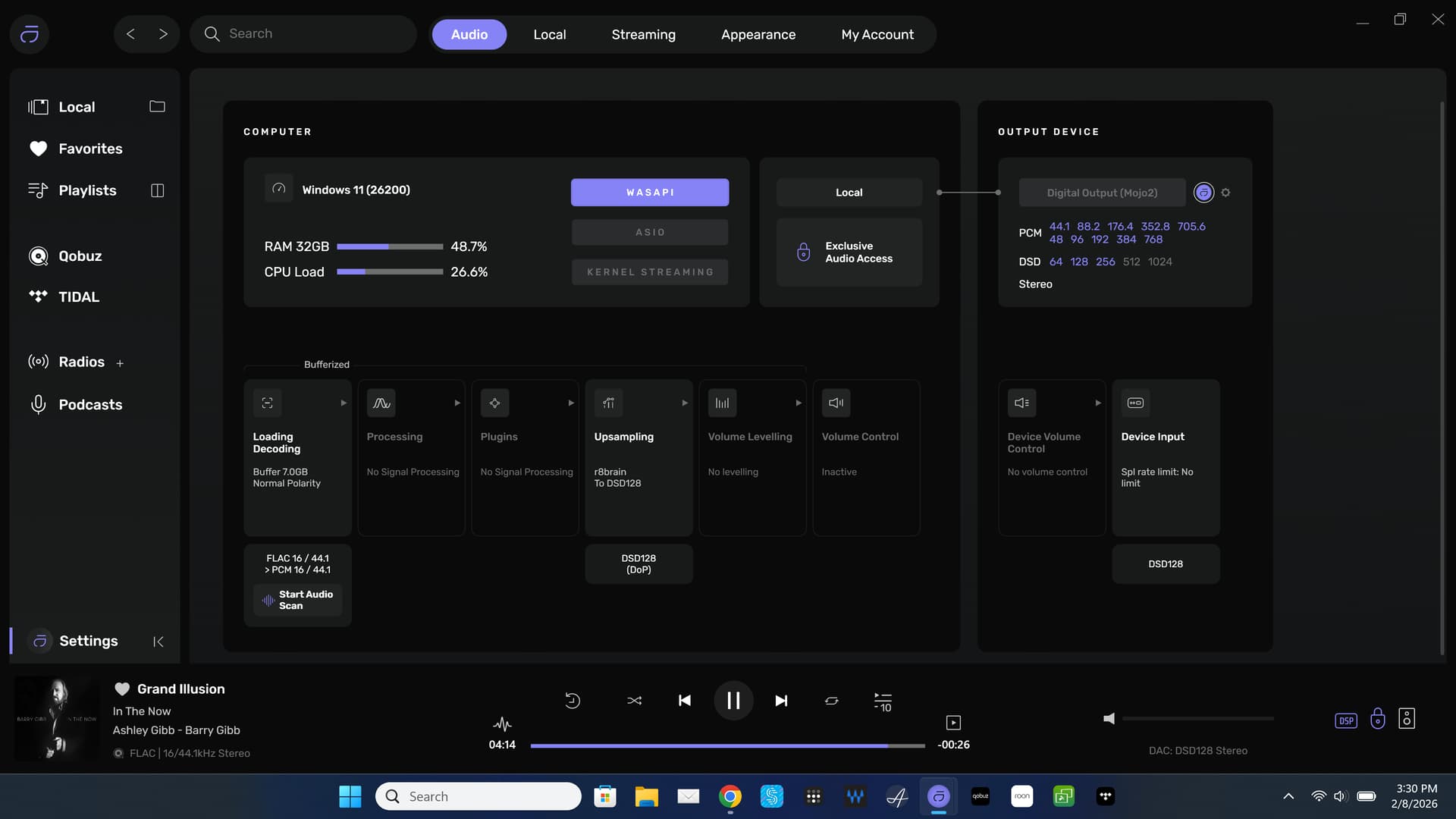Toggle shuffle playback icon
Image resolution: width=1456 pixels, height=819 pixels.
634,701
